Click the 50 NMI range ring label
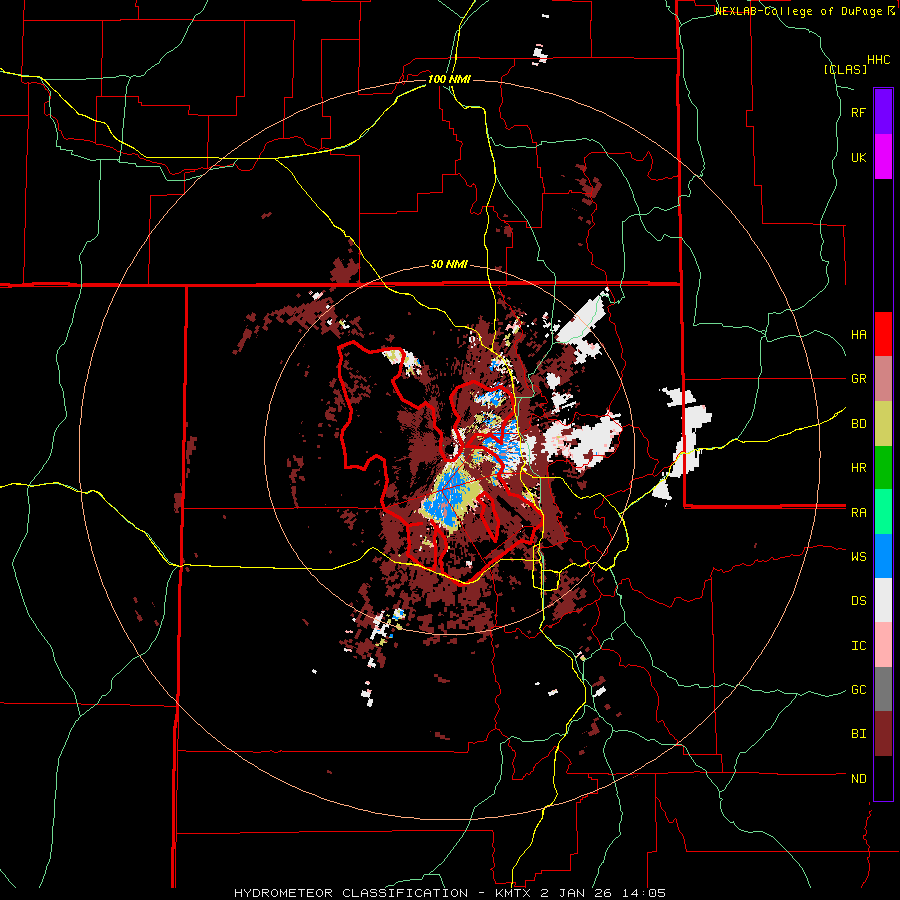 tap(449, 265)
